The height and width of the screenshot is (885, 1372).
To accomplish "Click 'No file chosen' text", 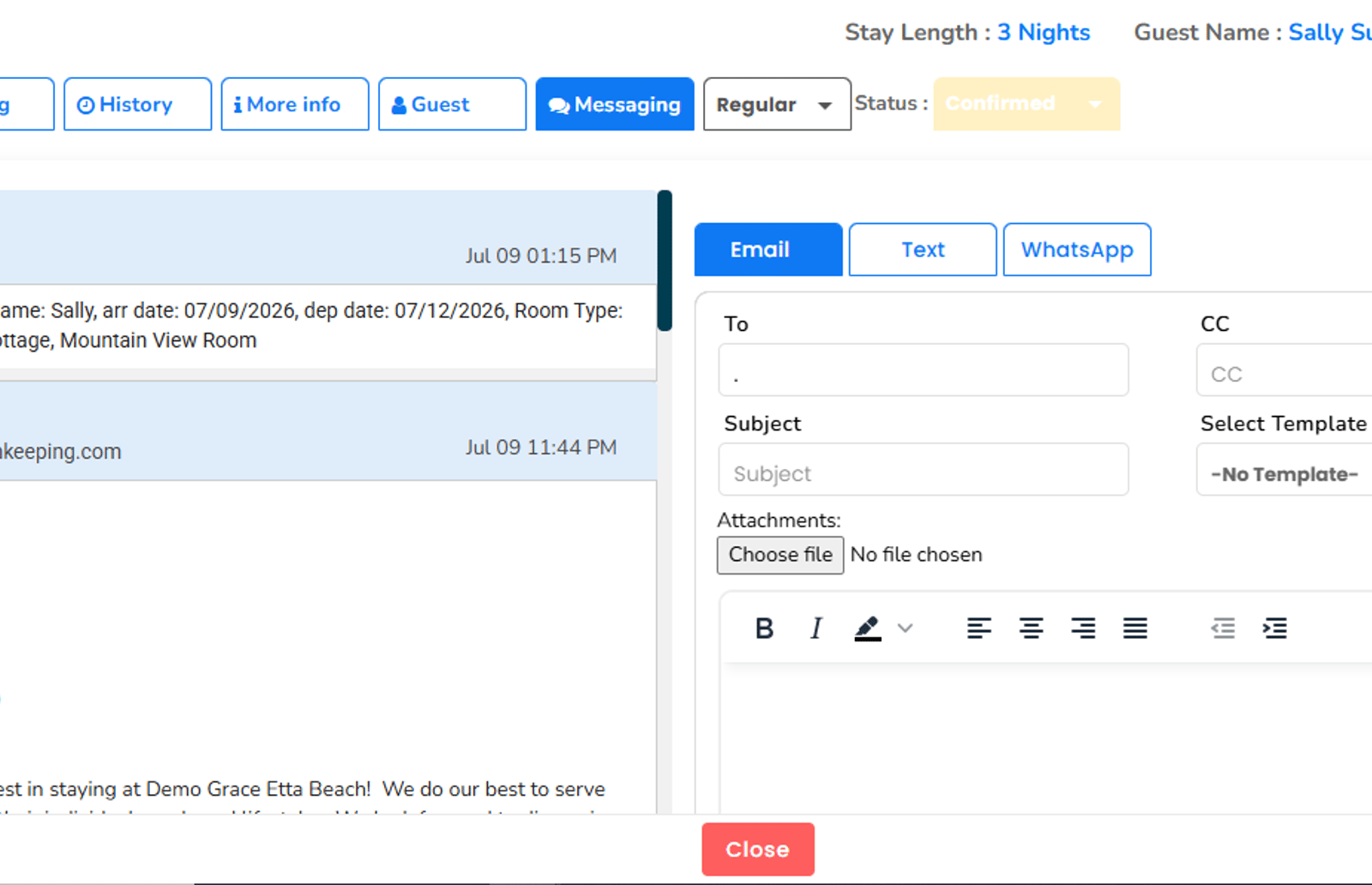I will coord(917,555).
